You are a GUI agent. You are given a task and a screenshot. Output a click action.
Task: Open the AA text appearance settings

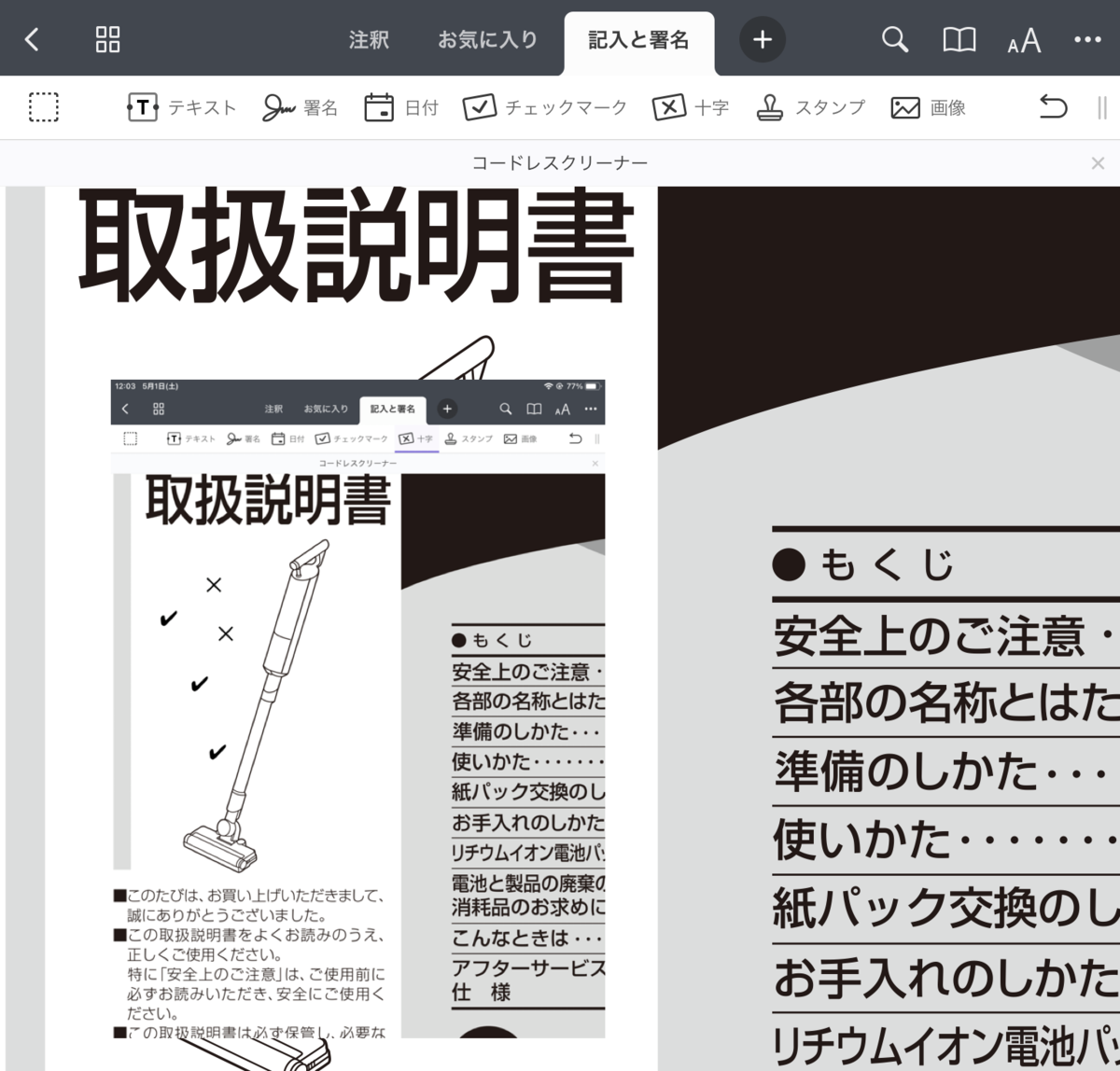tap(1022, 39)
